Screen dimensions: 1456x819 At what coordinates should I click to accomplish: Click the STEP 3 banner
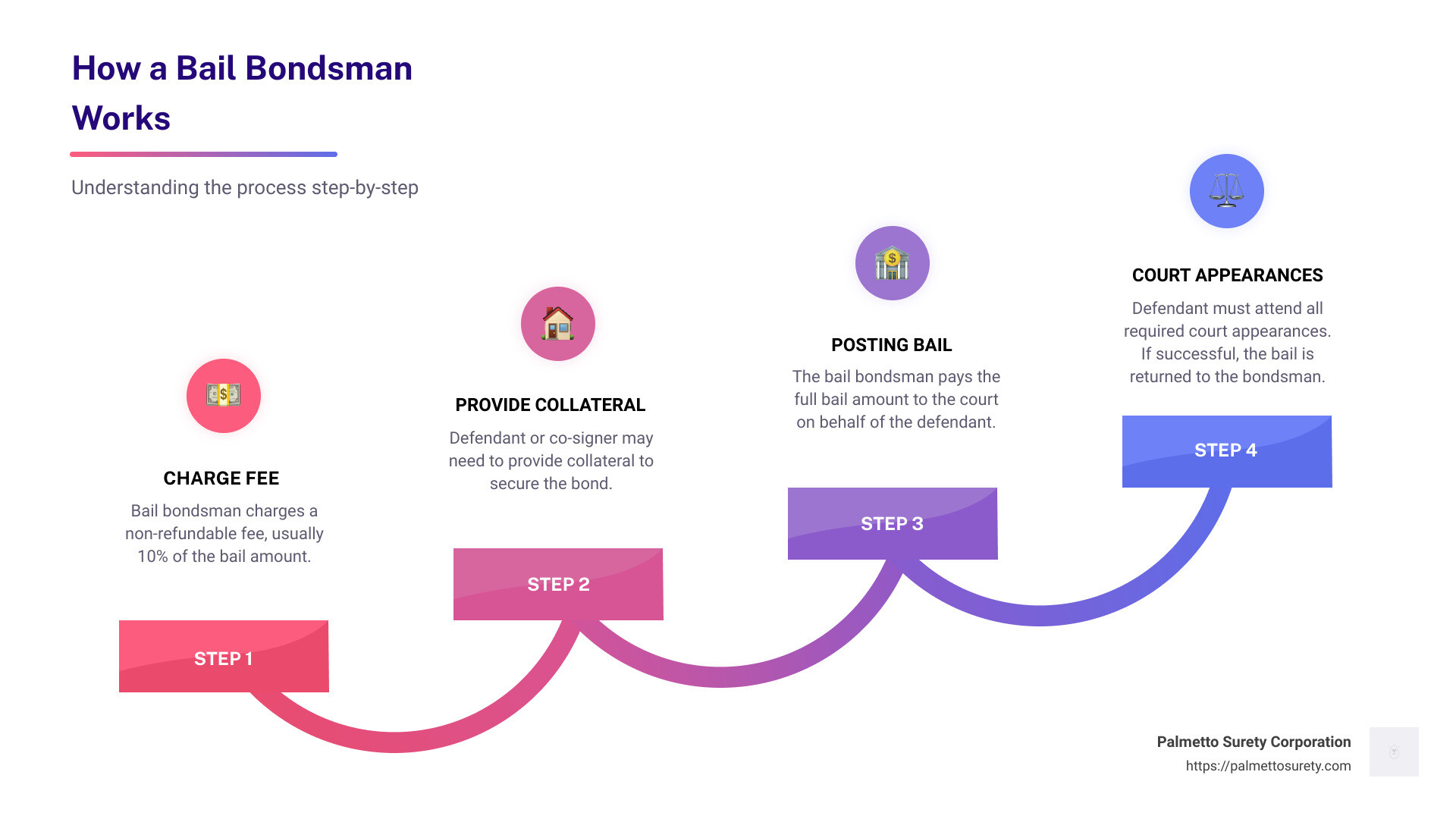coord(893,523)
